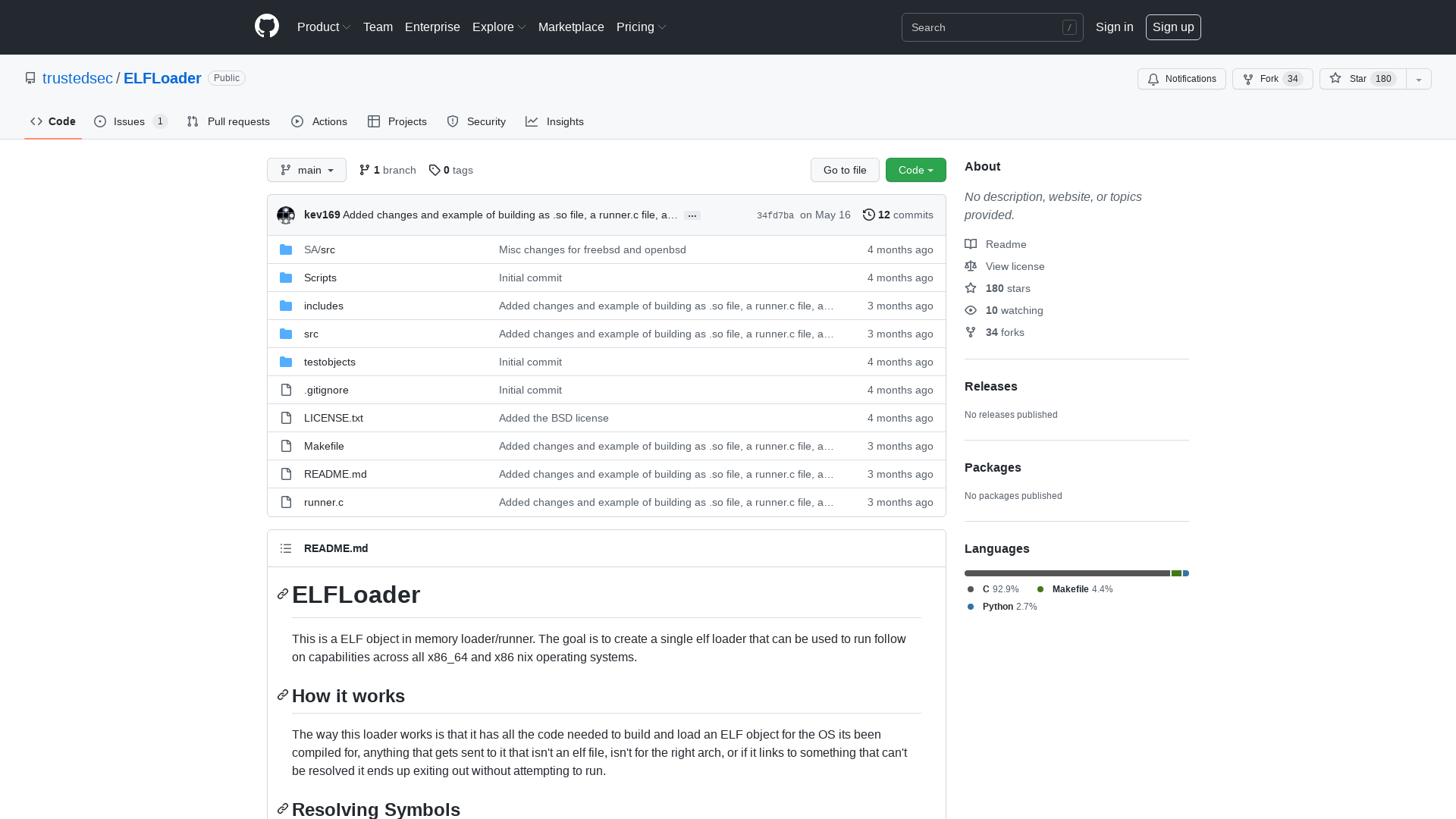Click the slash shortcut icon in search box
Image resolution: width=1456 pixels, height=819 pixels.
(1069, 27)
